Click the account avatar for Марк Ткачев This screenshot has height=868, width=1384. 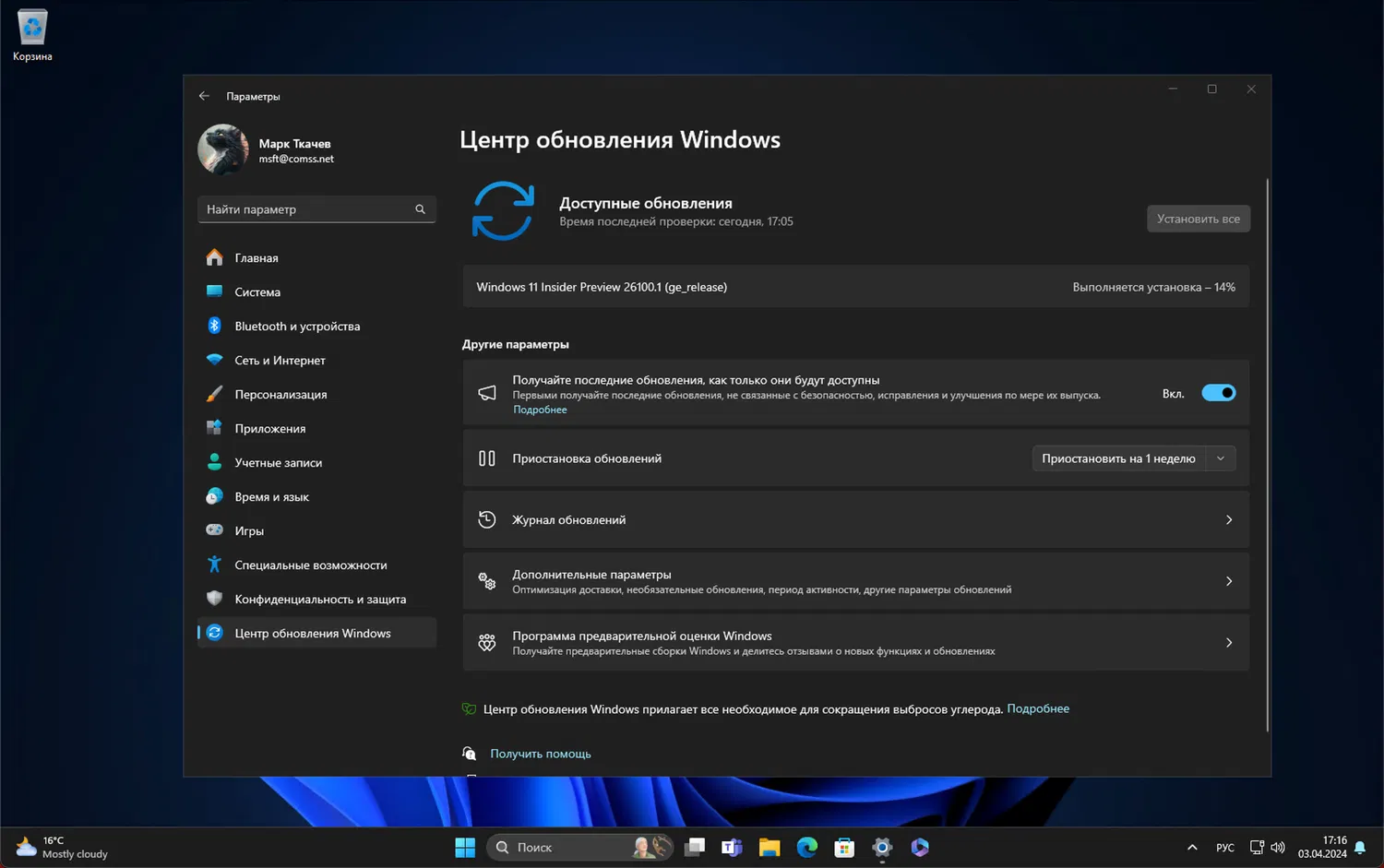[222, 149]
